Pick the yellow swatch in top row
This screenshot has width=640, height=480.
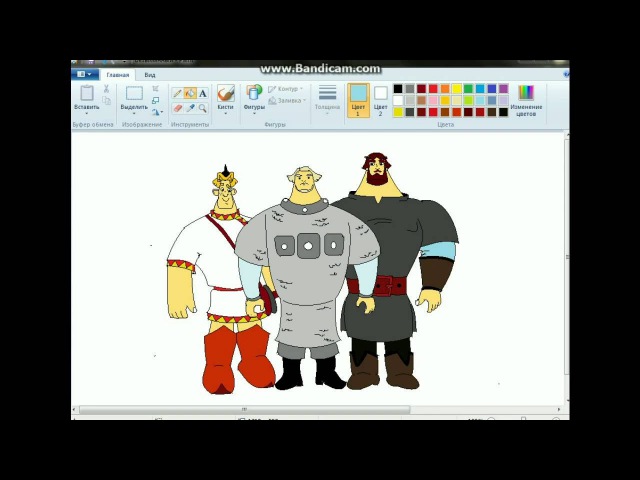(x=457, y=89)
